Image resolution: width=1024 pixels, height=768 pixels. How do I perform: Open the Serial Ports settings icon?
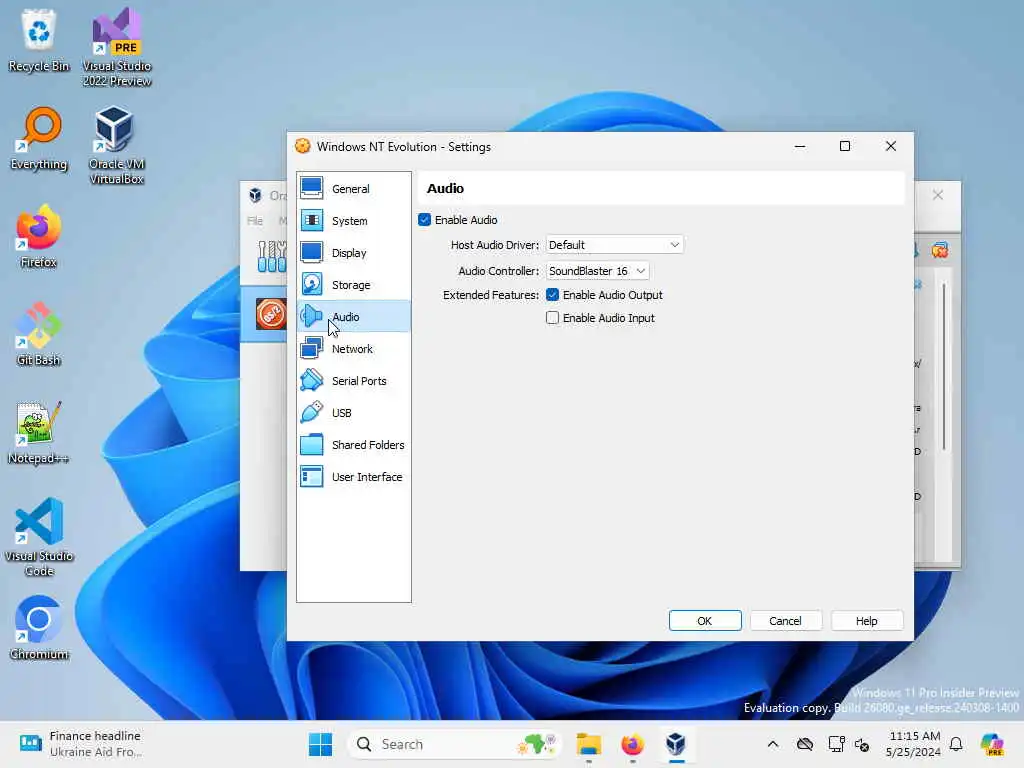click(312, 381)
